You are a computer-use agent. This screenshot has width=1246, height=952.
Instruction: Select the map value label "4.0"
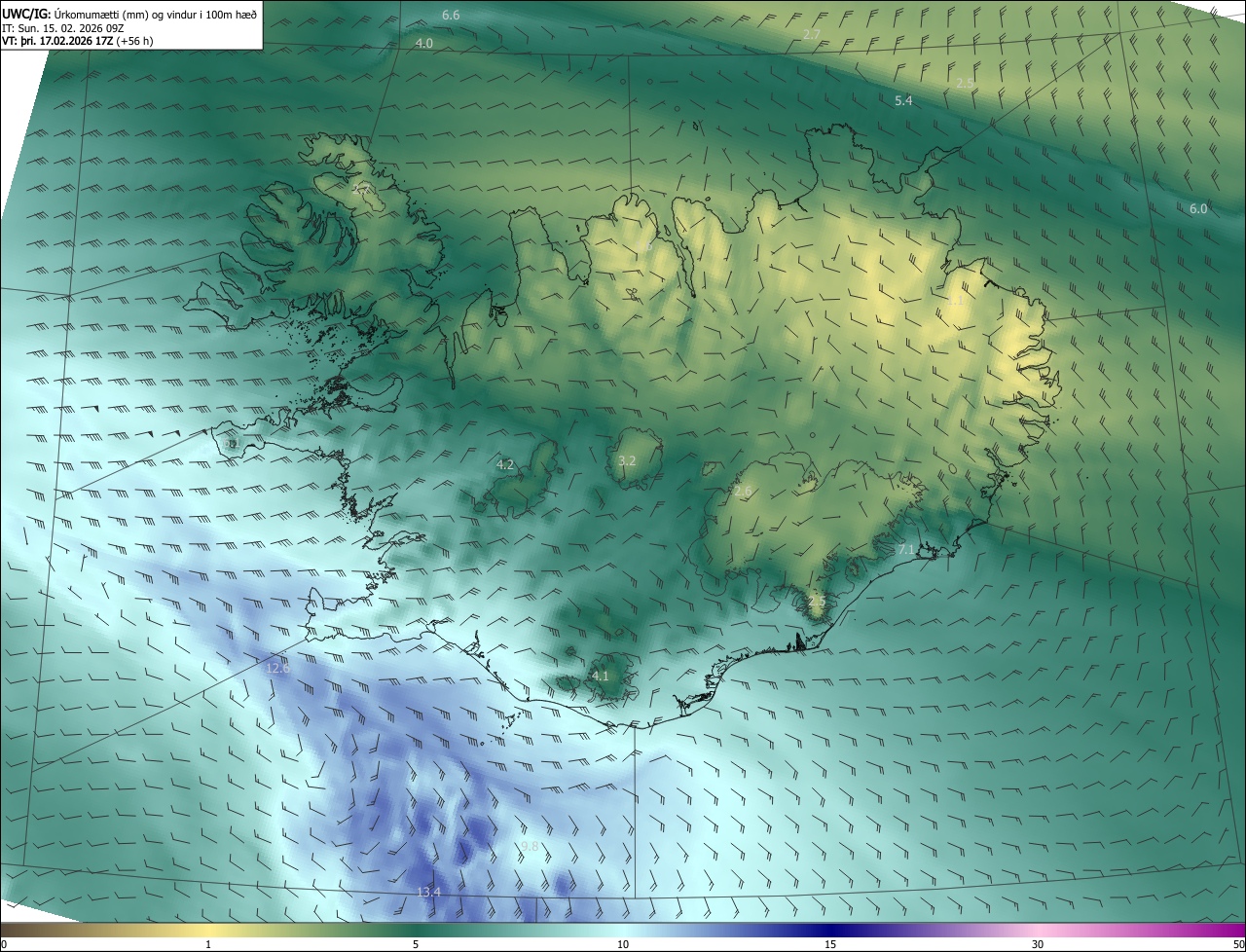[424, 43]
